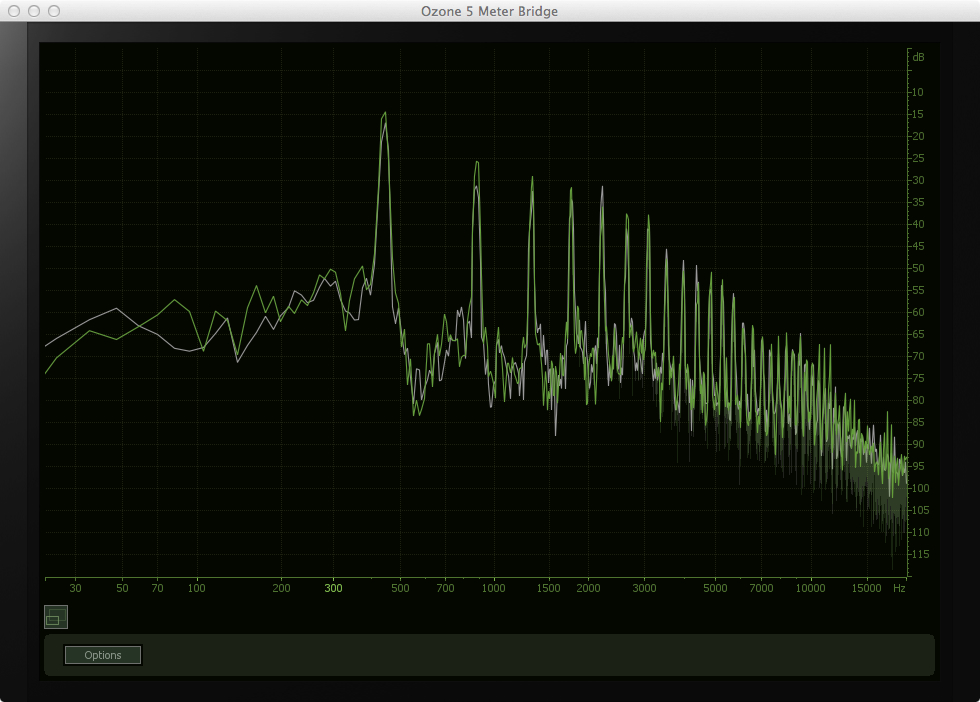Click the 2000 Hz frequency label
Image resolution: width=980 pixels, height=702 pixels.
pos(588,588)
